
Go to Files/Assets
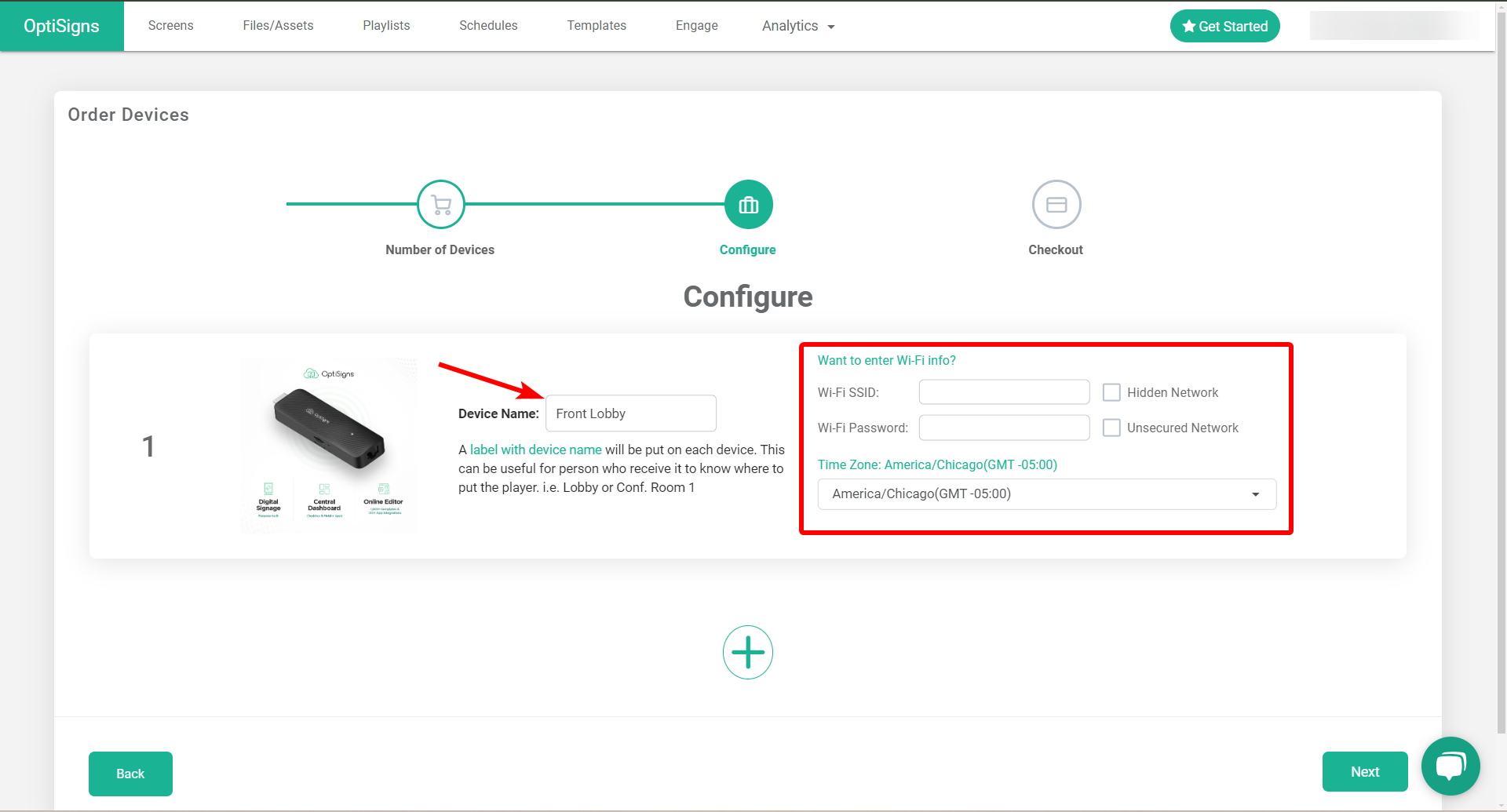pyautogui.click(x=278, y=26)
